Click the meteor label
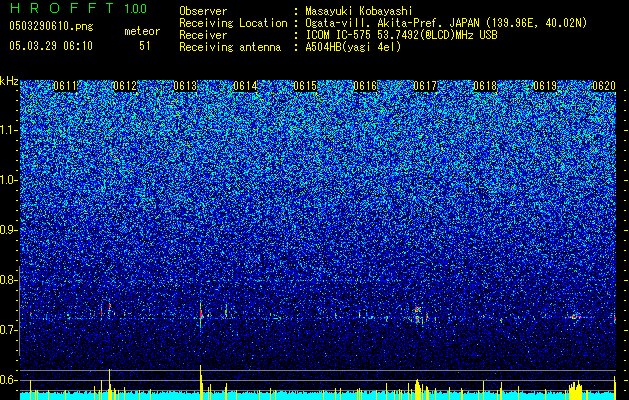The height and width of the screenshot is (400, 629). [142, 31]
